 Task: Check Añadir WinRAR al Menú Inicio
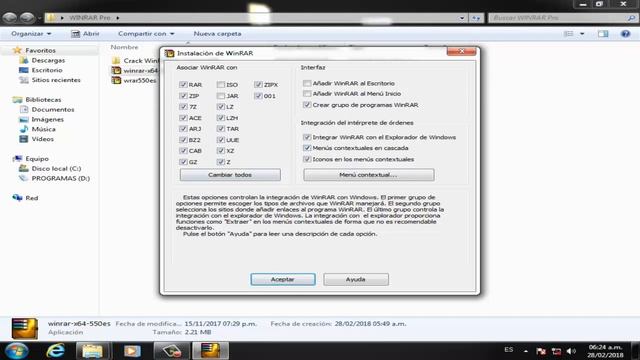pyautogui.click(x=307, y=93)
